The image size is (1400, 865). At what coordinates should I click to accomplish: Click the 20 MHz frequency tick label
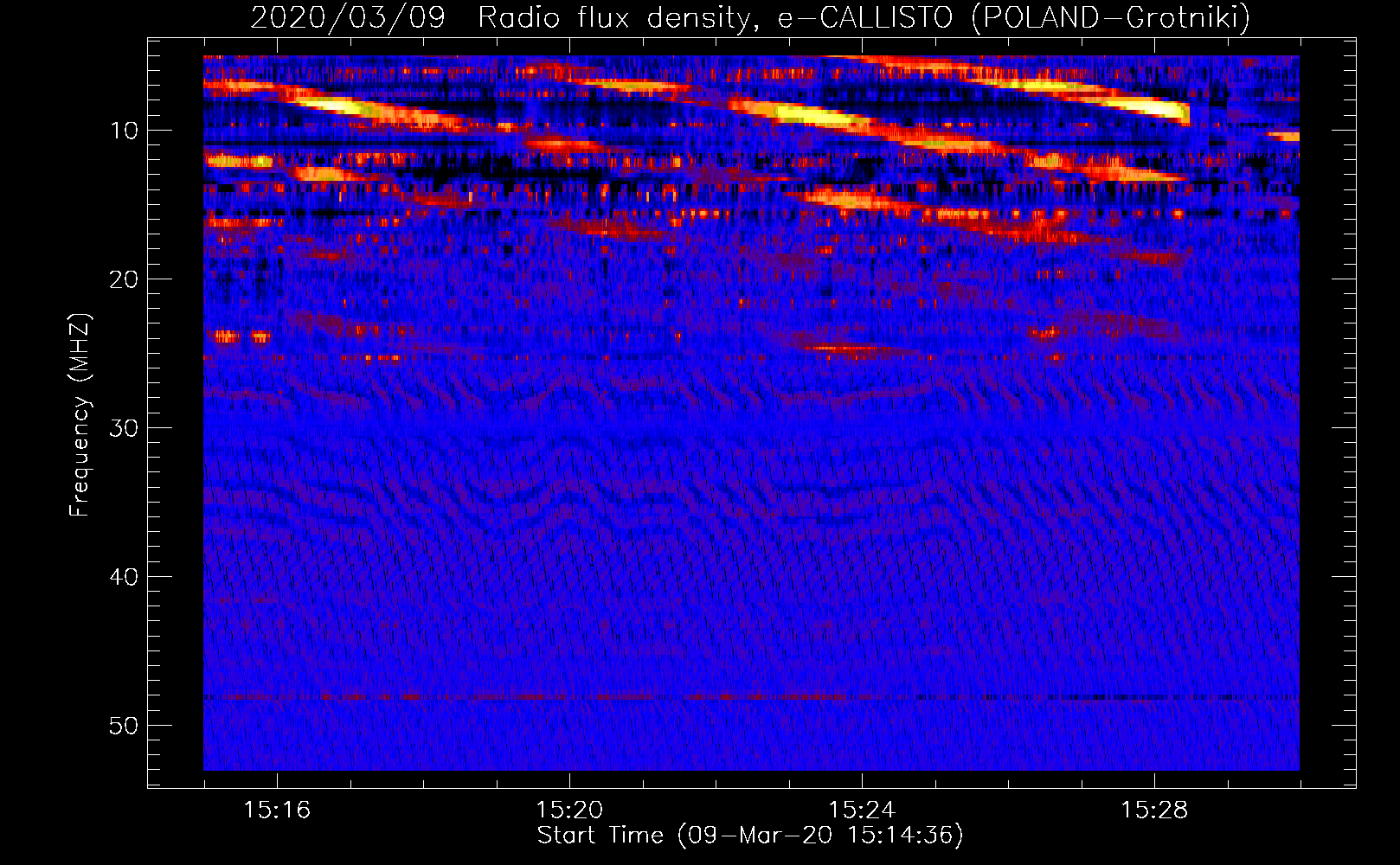click(x=125, y=279)
